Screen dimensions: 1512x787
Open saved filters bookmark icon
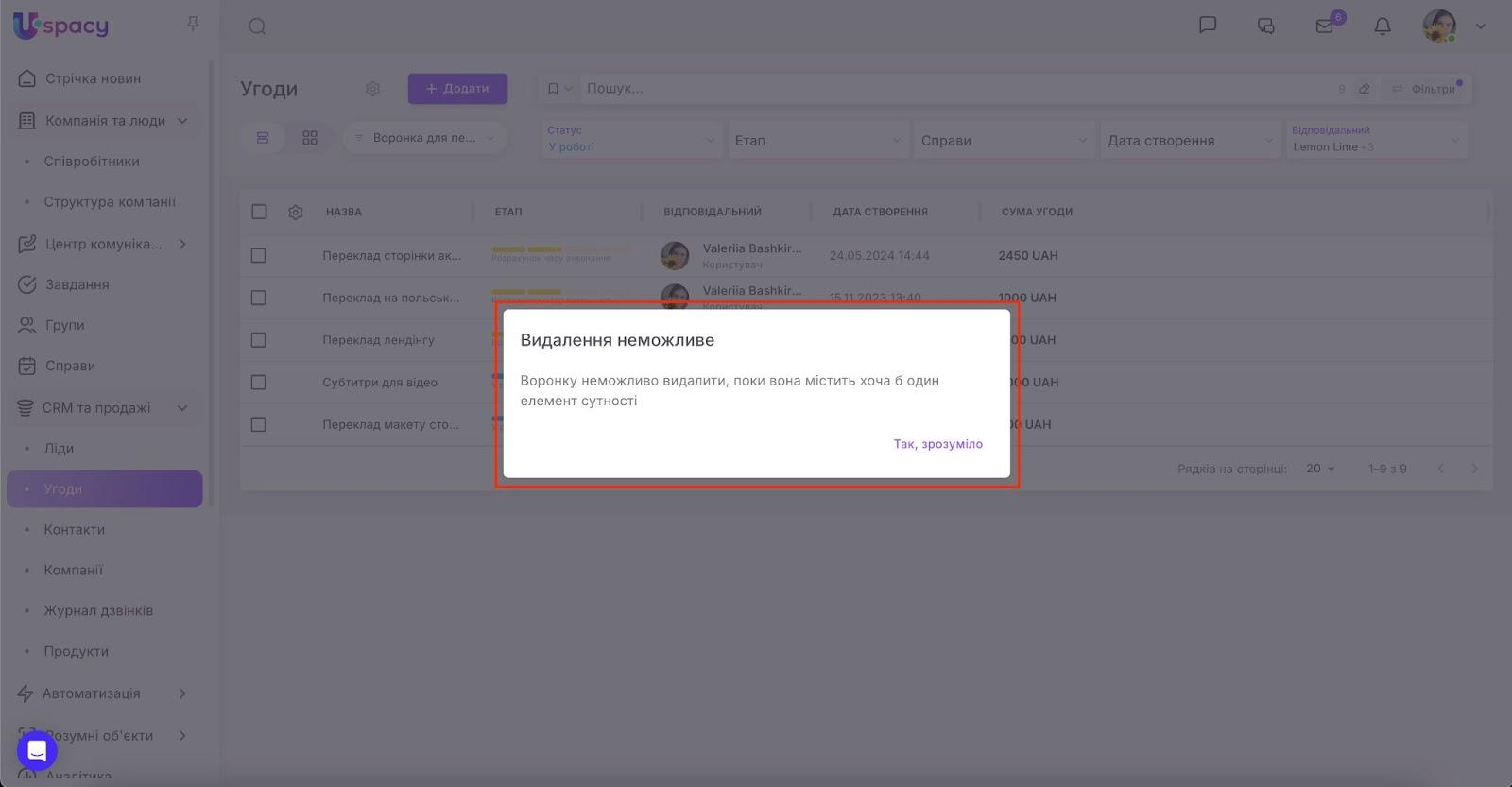(554, 89)
